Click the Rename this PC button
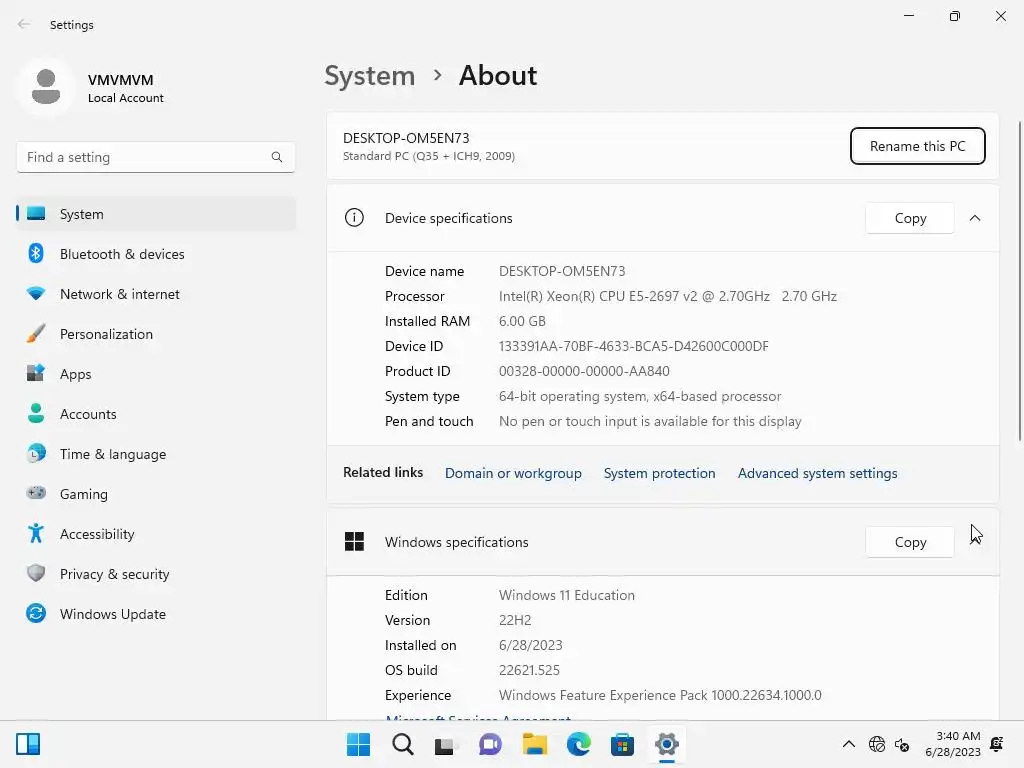 tap(918, 146)
